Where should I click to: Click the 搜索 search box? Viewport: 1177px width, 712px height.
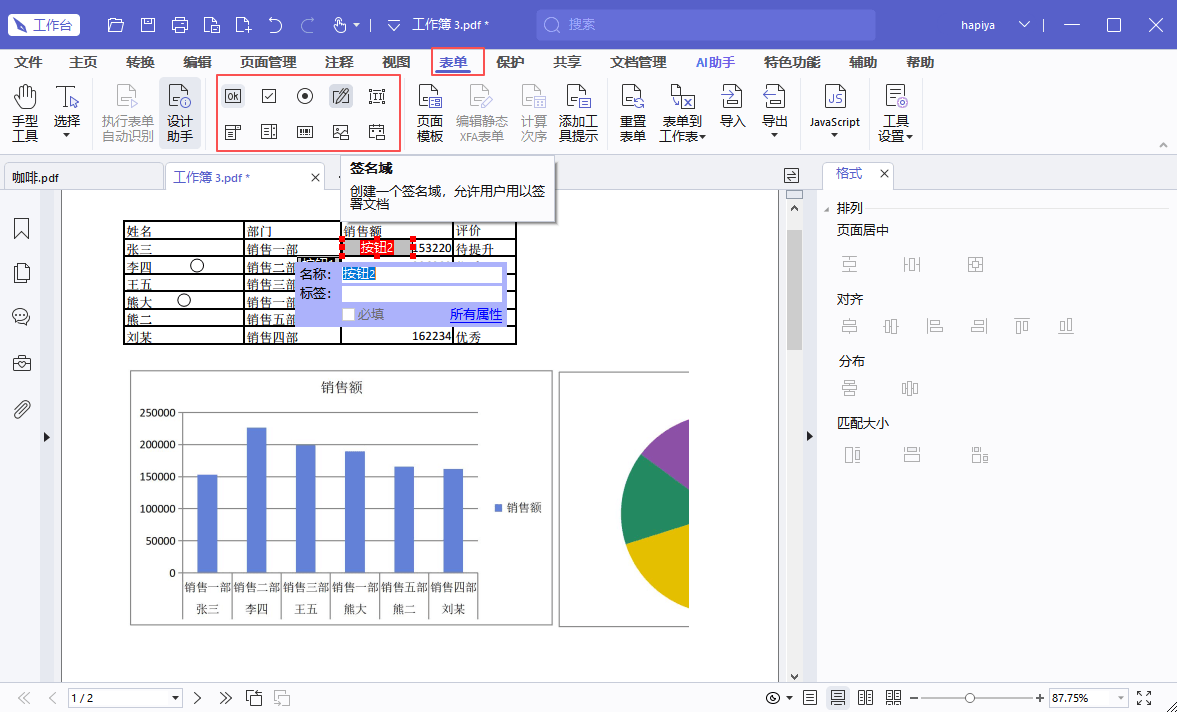coord(706,25)
